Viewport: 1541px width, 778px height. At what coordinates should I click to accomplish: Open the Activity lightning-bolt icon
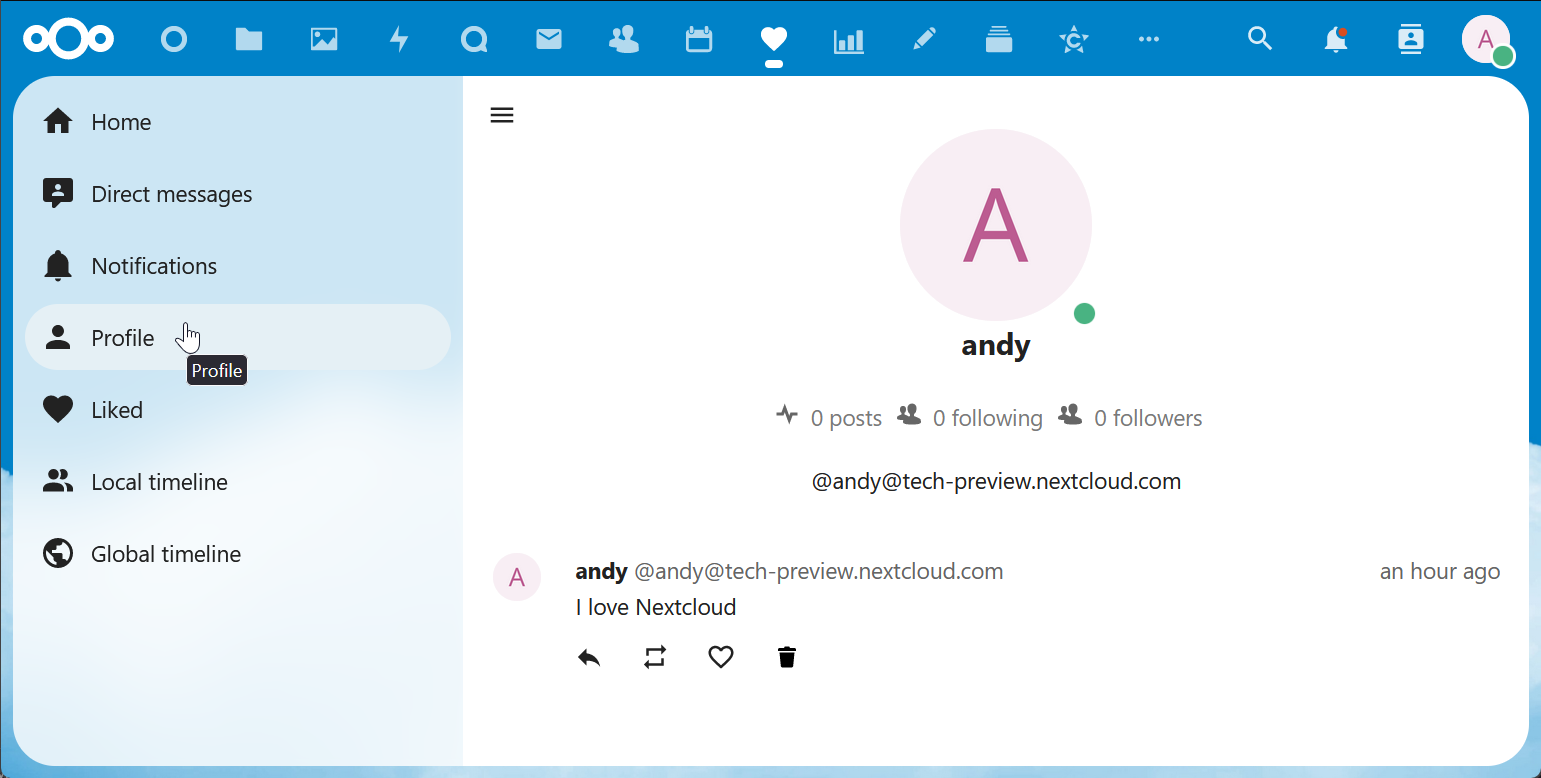399,39
